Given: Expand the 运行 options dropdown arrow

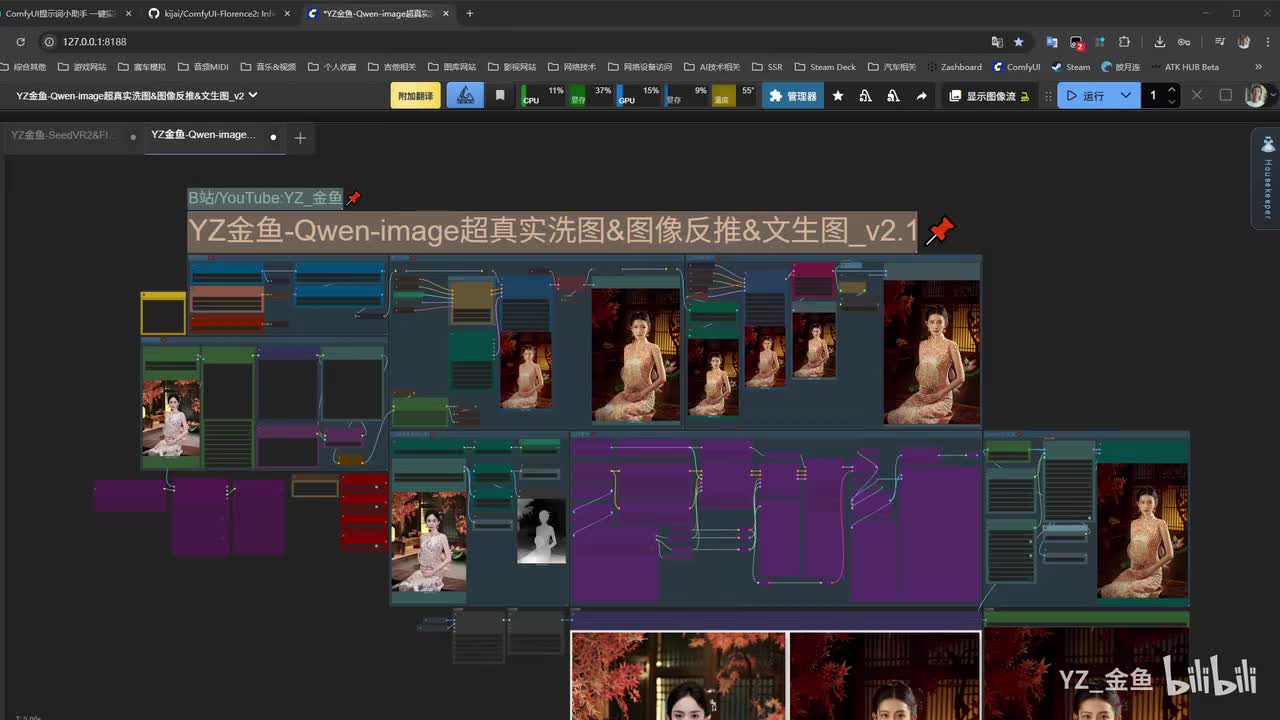Looking at the screenshot, I should click(1126, 95).
